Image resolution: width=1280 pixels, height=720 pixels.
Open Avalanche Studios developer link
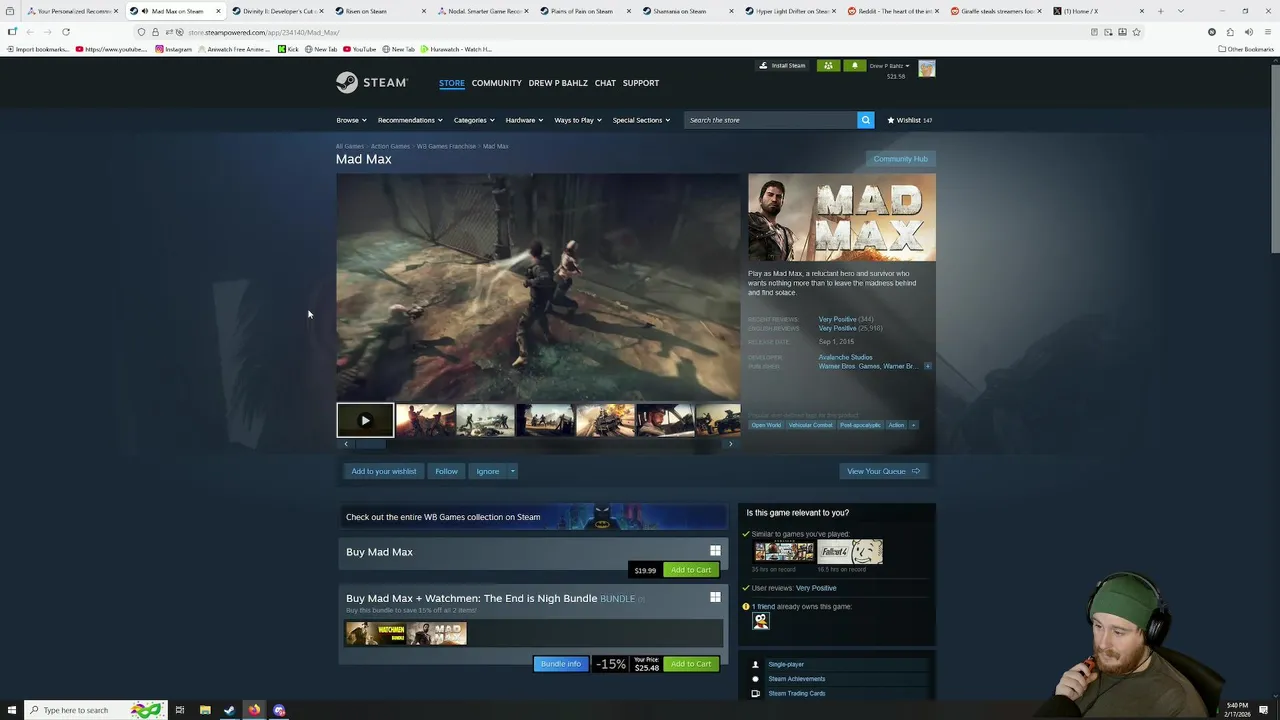tap(845, 357)
